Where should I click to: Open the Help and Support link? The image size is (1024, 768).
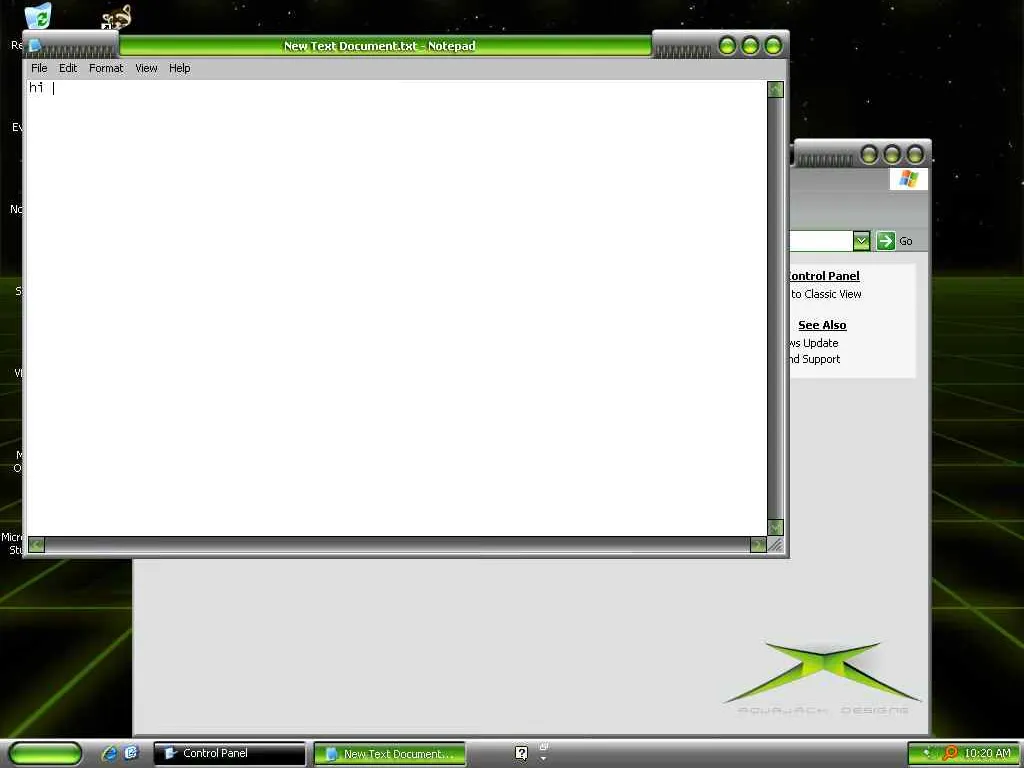(816, 359)
